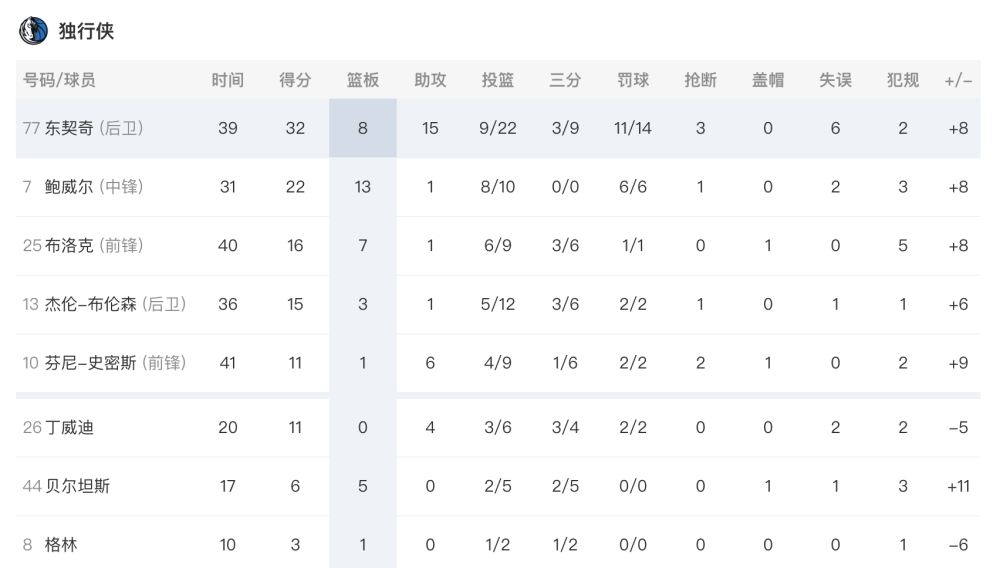This screenshot has height=568, width=1000.
Task: Open player 贝尔坦斯 profile link
Action: click(x=77, y=486)
